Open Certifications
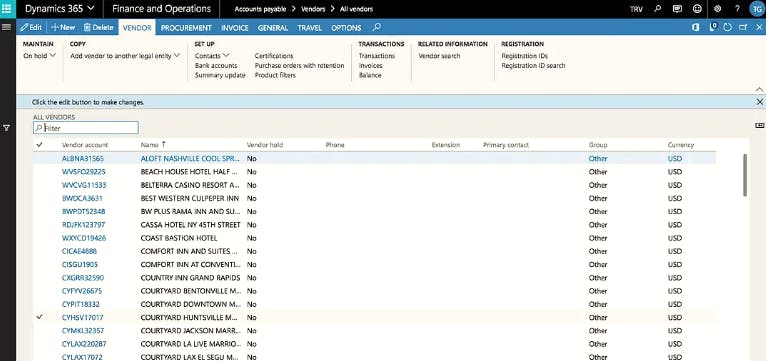 pos(274,56)
